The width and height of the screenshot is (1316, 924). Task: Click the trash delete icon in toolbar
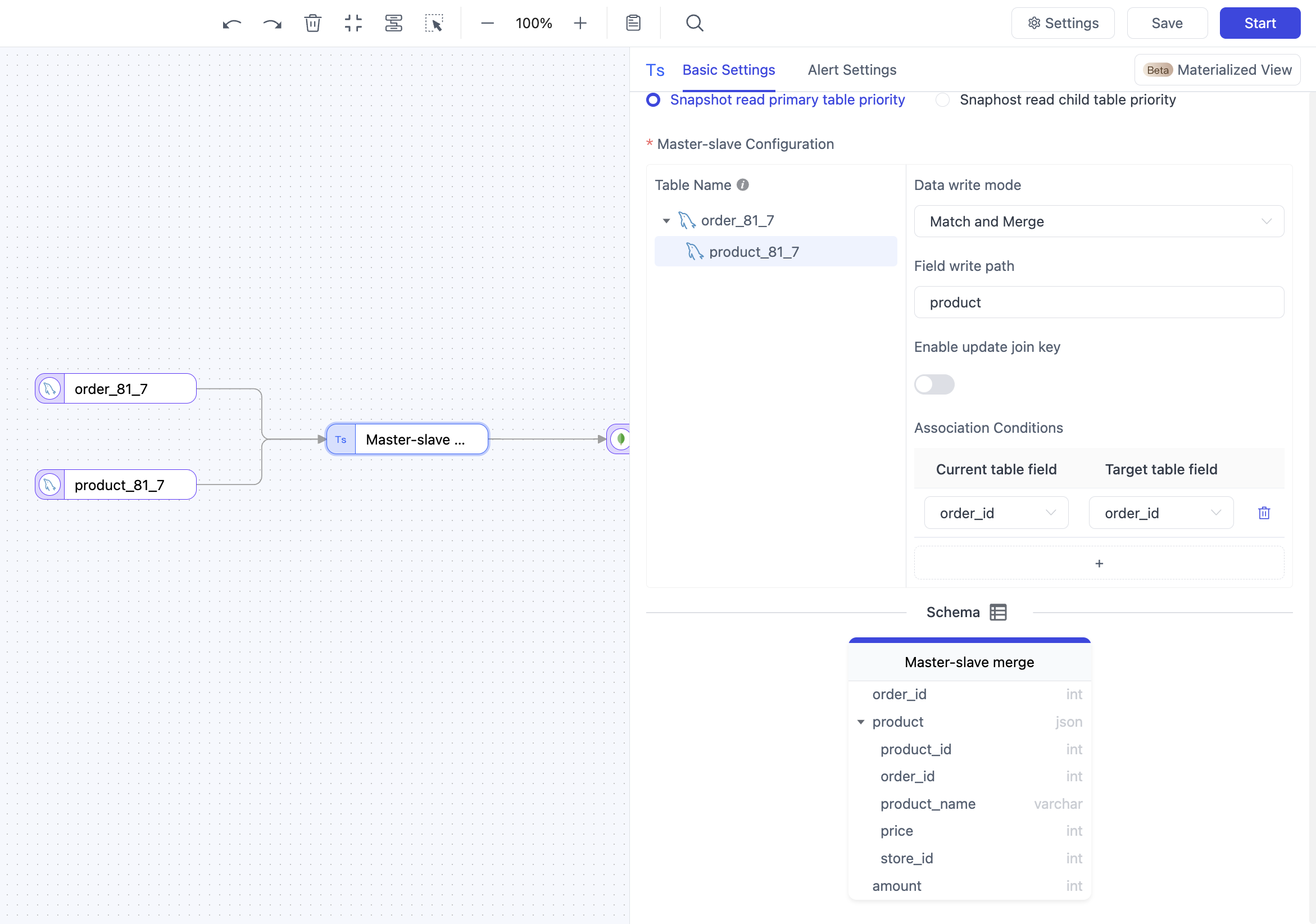click(312, 24)
